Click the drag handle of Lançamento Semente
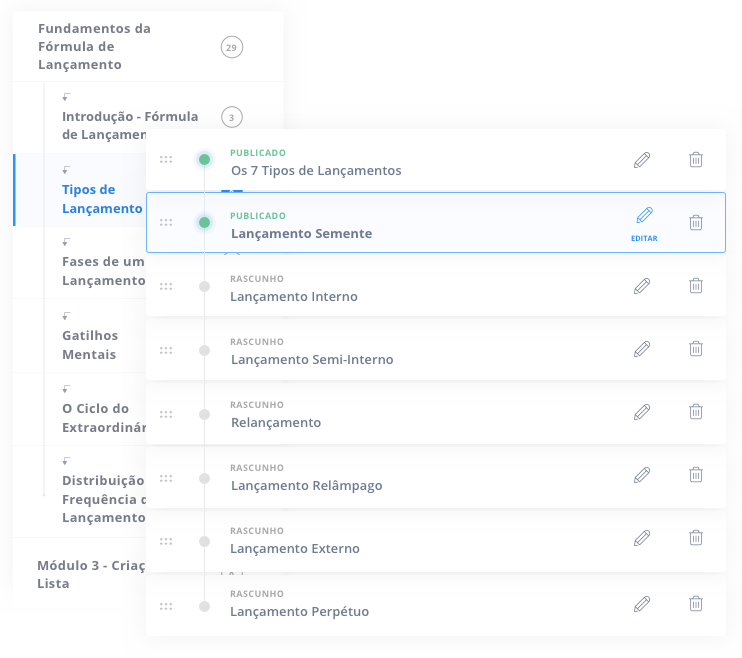 (x=166, y=222)
